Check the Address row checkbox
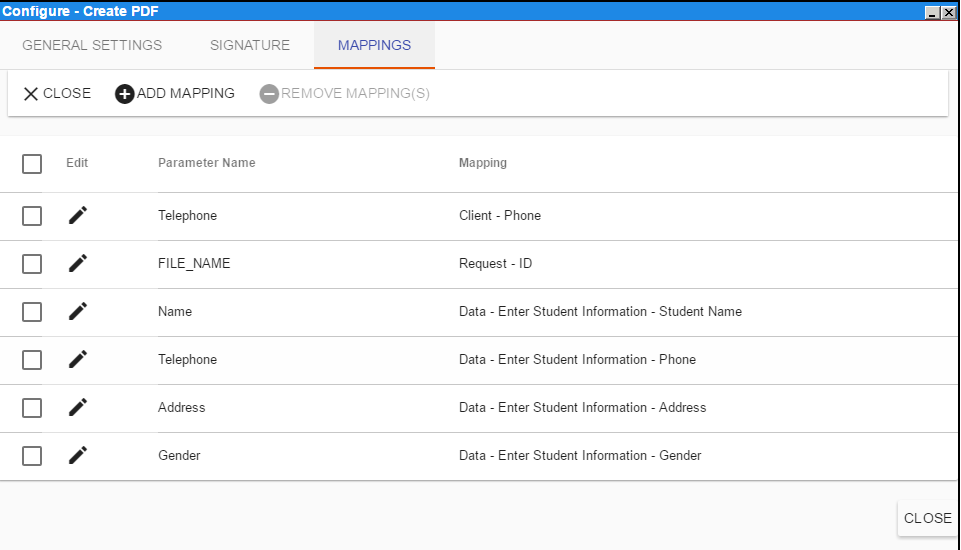 [x=32, y=408]
